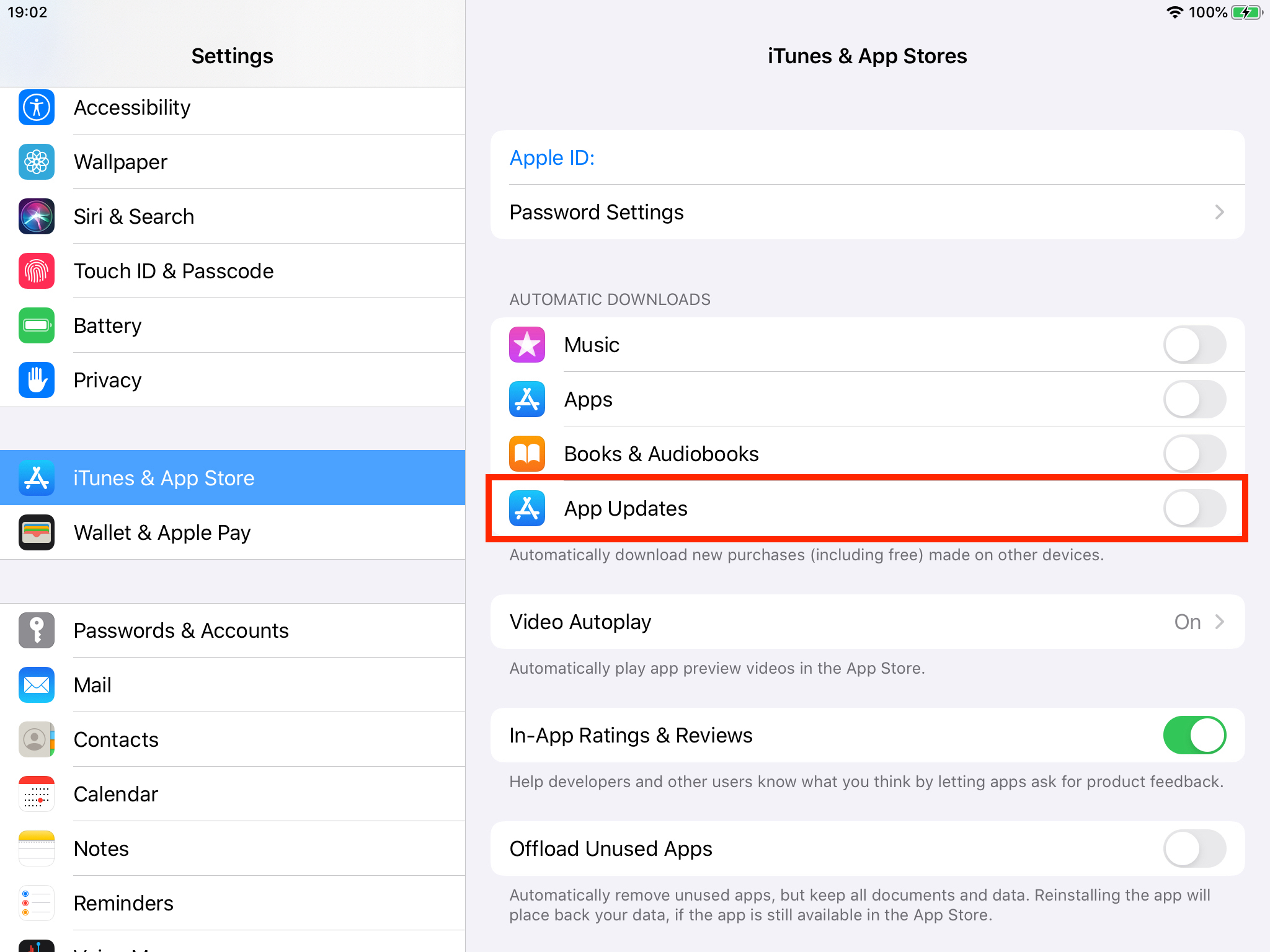Tap the Touch ID fingerprint icon

click(37, 271)
